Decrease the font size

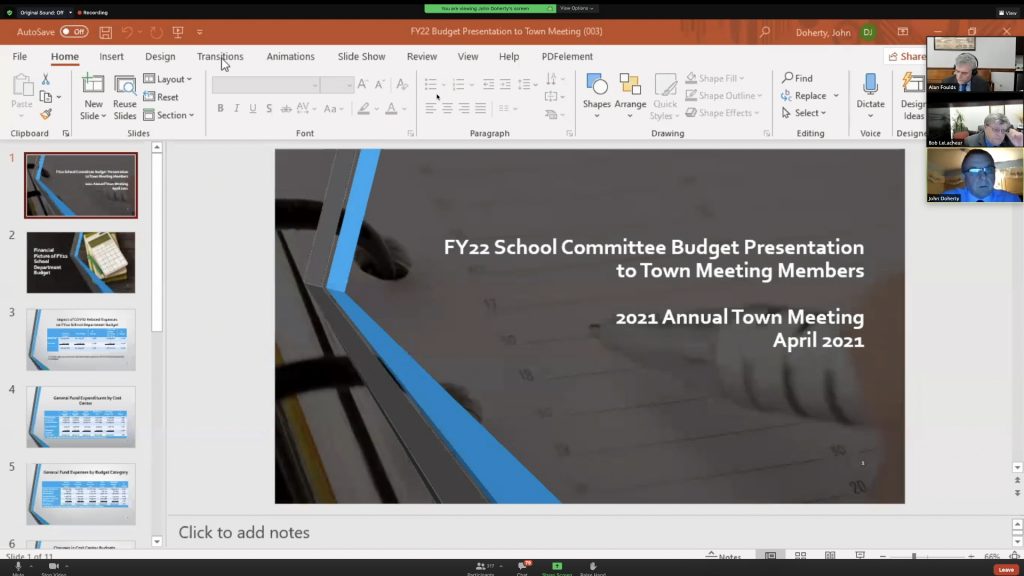pos(379,84)
